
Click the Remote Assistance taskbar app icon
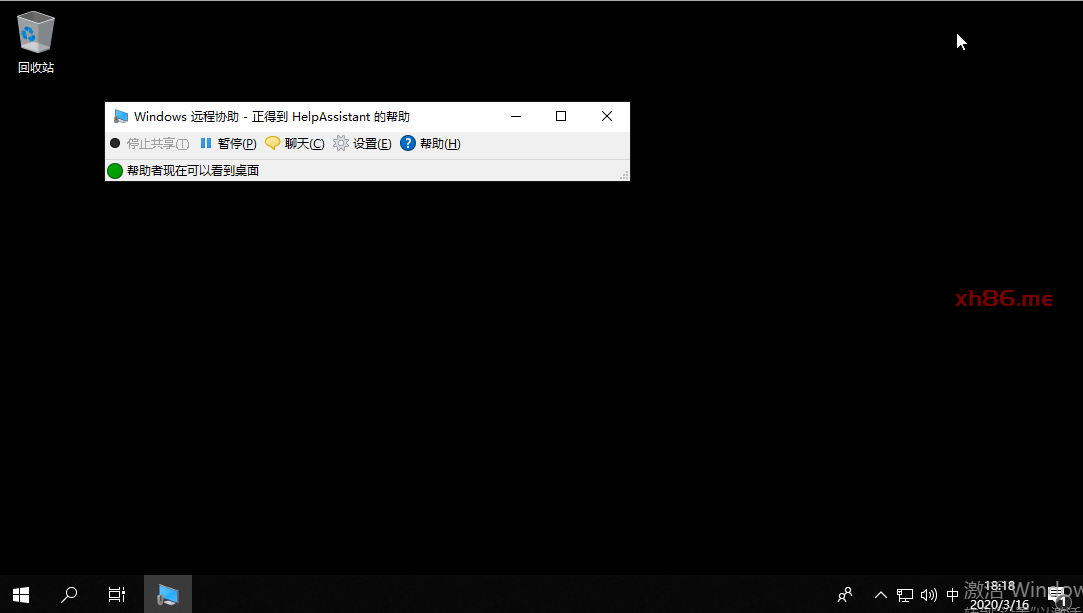click(168, 595)
